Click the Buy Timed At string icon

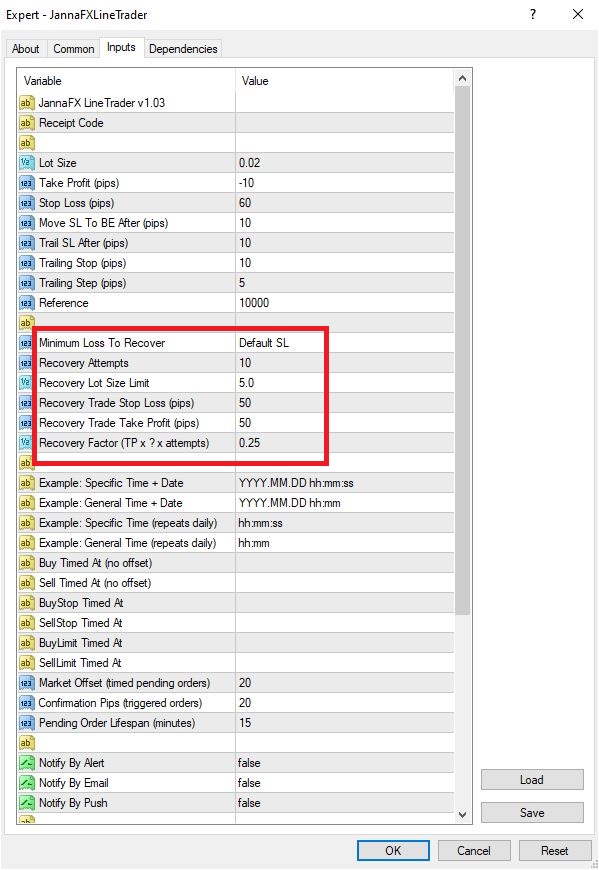[27, 563]
